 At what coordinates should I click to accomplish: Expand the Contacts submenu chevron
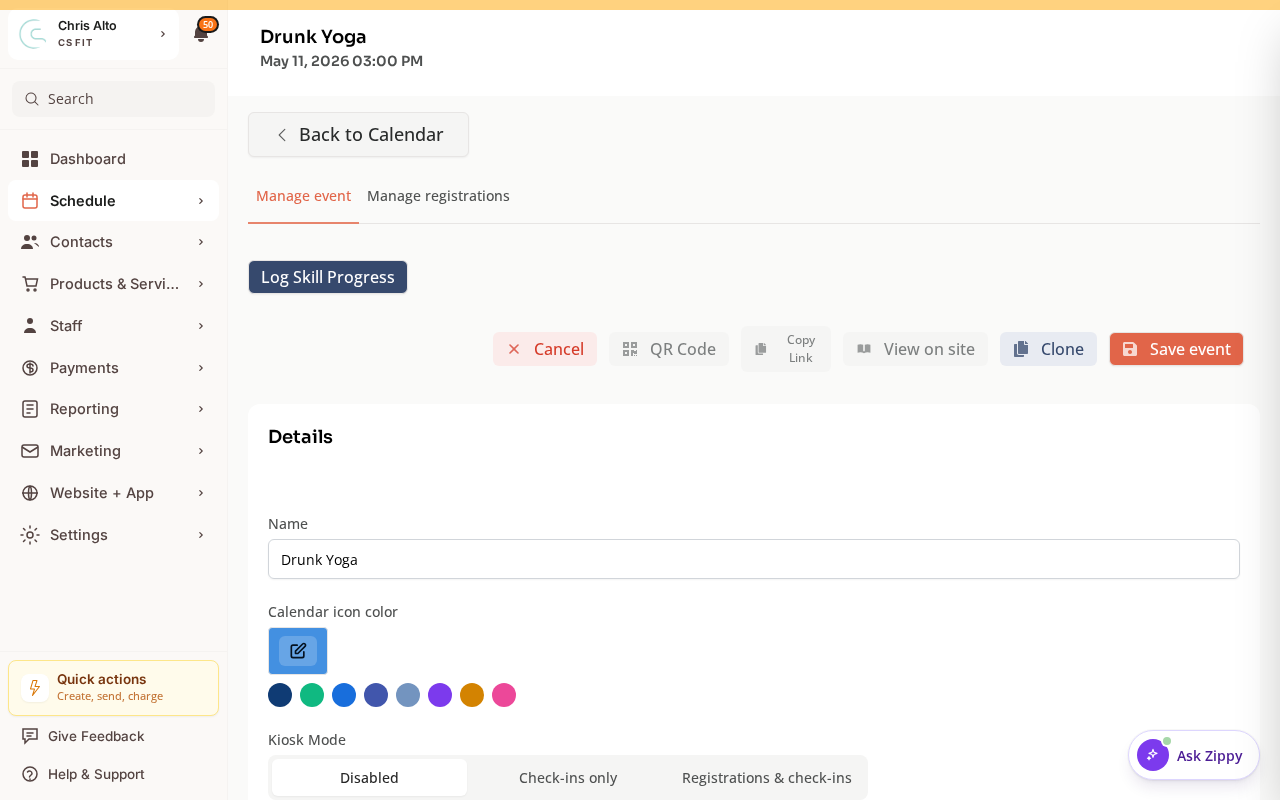click(201, 242)
